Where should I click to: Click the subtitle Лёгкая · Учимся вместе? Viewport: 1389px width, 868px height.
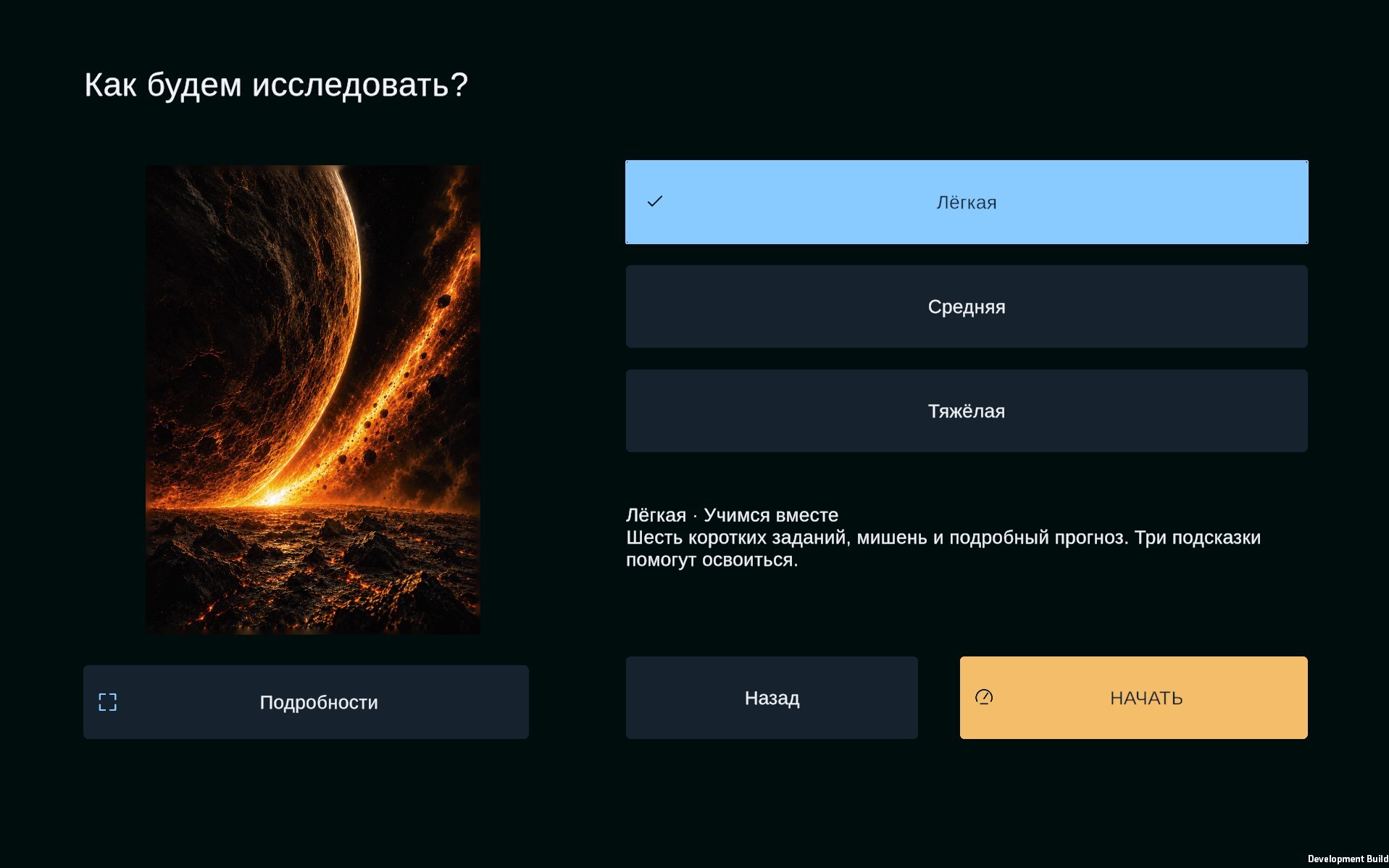point(732,515)
